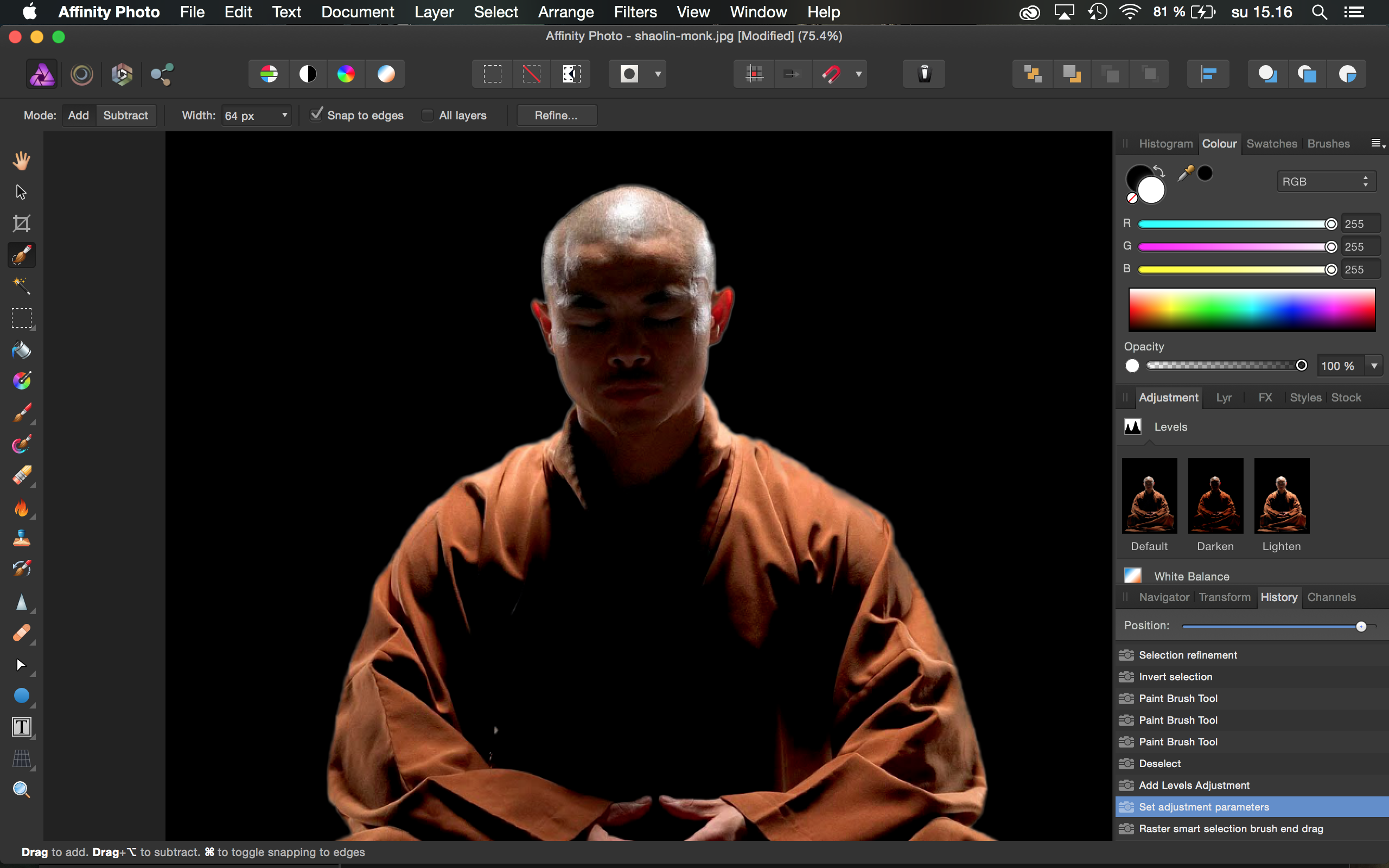Click Invert Selection toolbar icon
The image size is (1389, 868).
click(571, 73)
